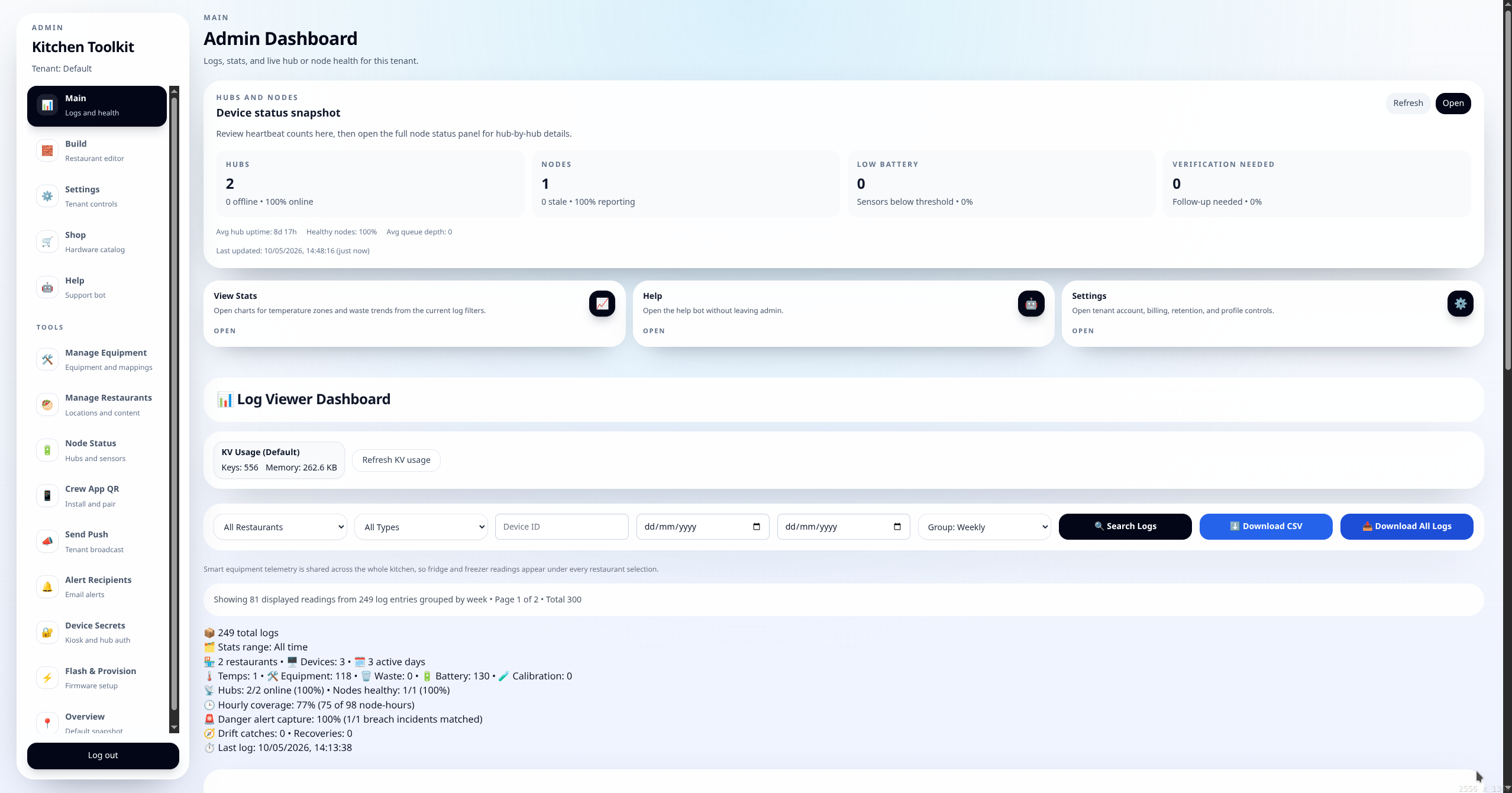
Task: Click the Log out button
Action: tap(103, 756)
